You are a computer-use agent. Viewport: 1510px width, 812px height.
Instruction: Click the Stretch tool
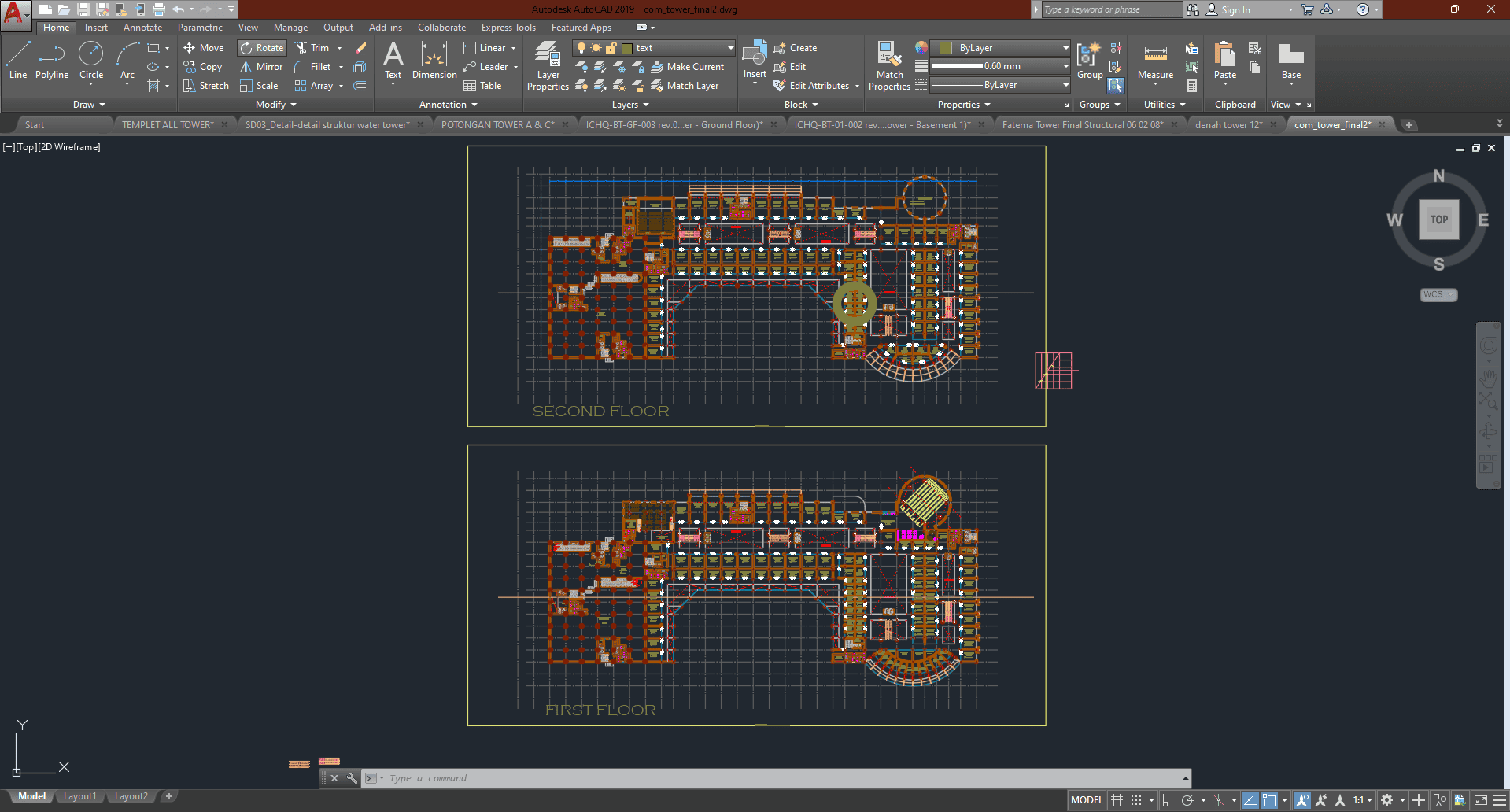pos(206,86)
